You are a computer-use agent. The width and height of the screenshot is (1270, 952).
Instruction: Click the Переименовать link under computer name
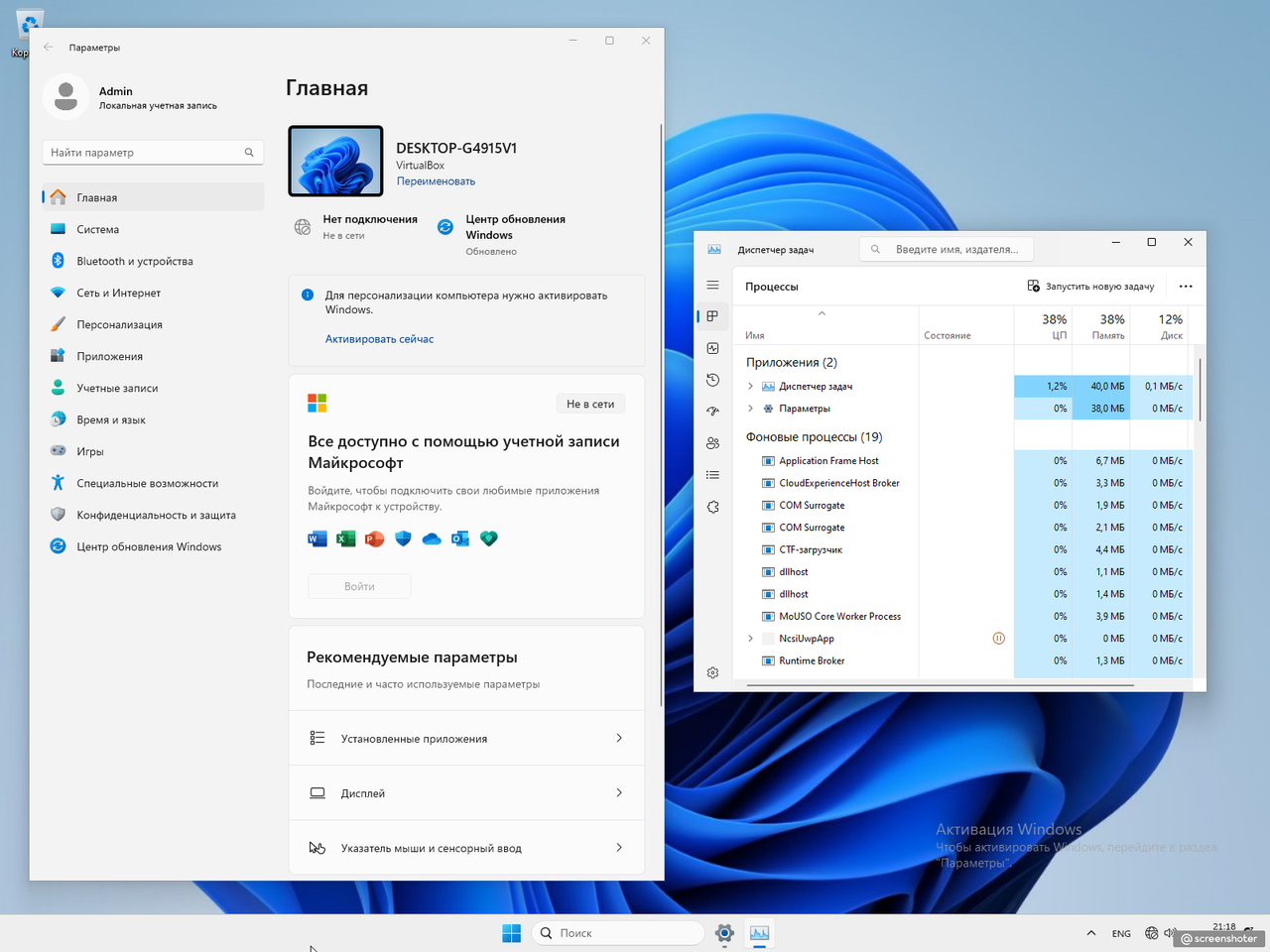(x=436, y=181)
